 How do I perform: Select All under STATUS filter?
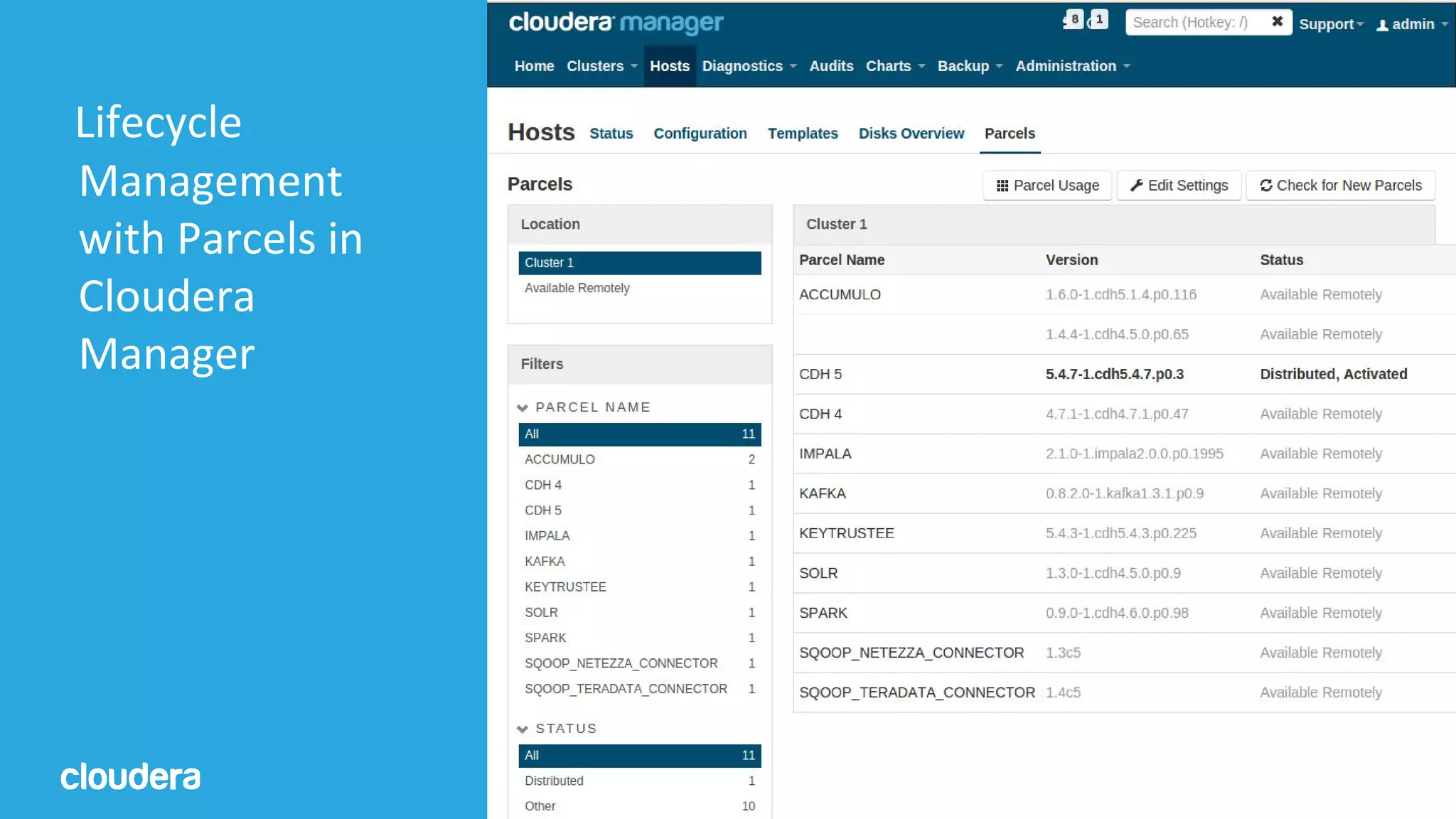[x=640, y=756]
